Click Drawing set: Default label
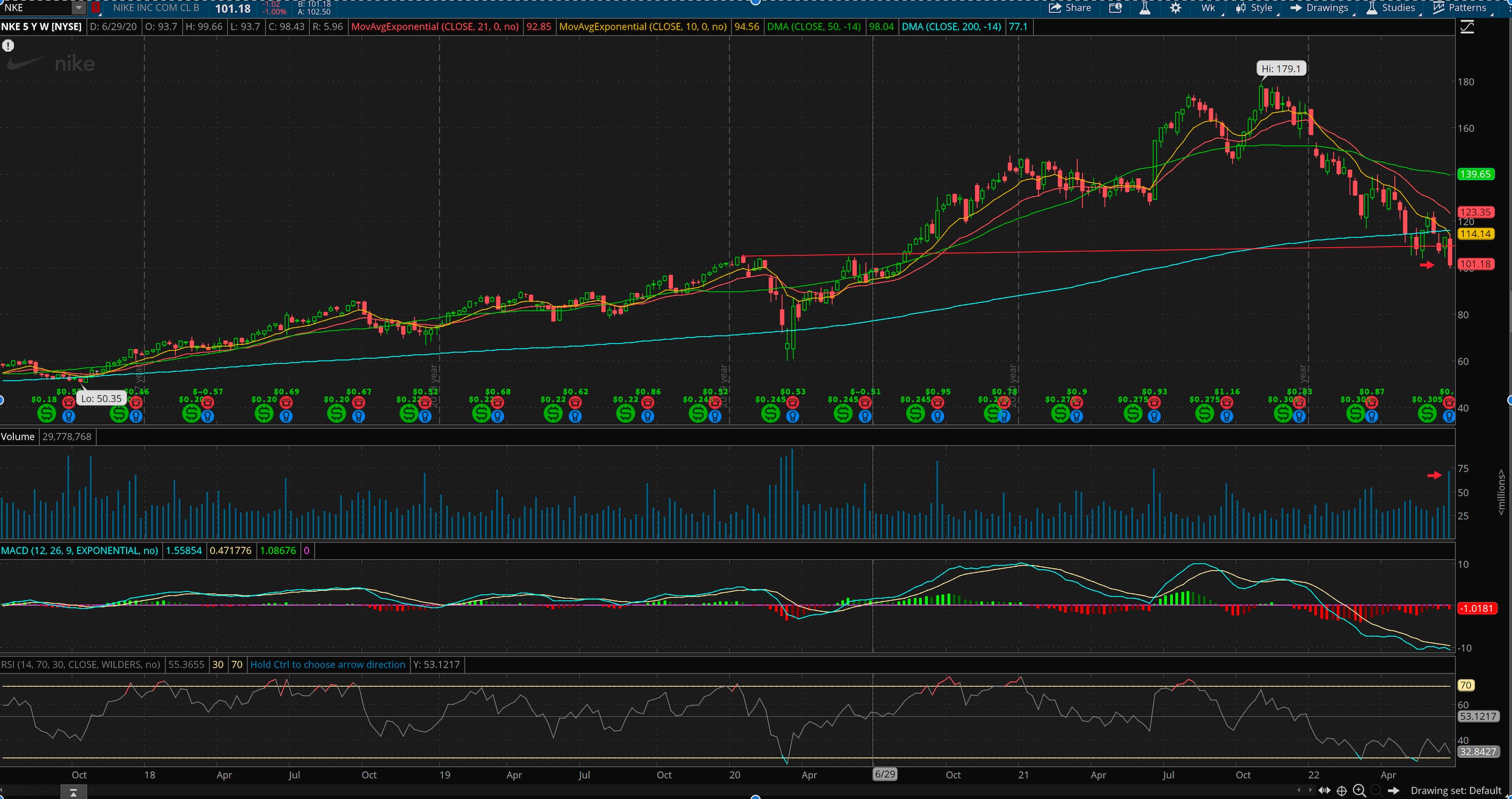 1456,790
